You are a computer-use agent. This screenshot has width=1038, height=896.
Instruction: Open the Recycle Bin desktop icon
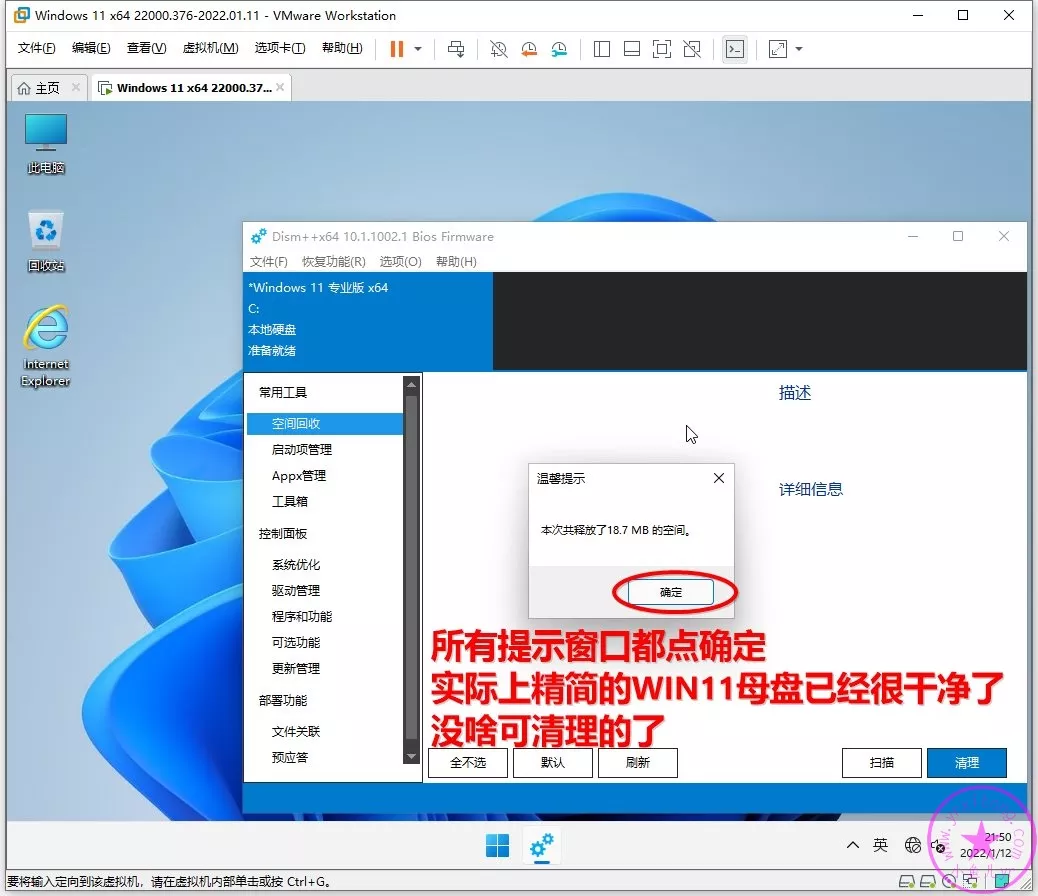[x=46, y=241]
